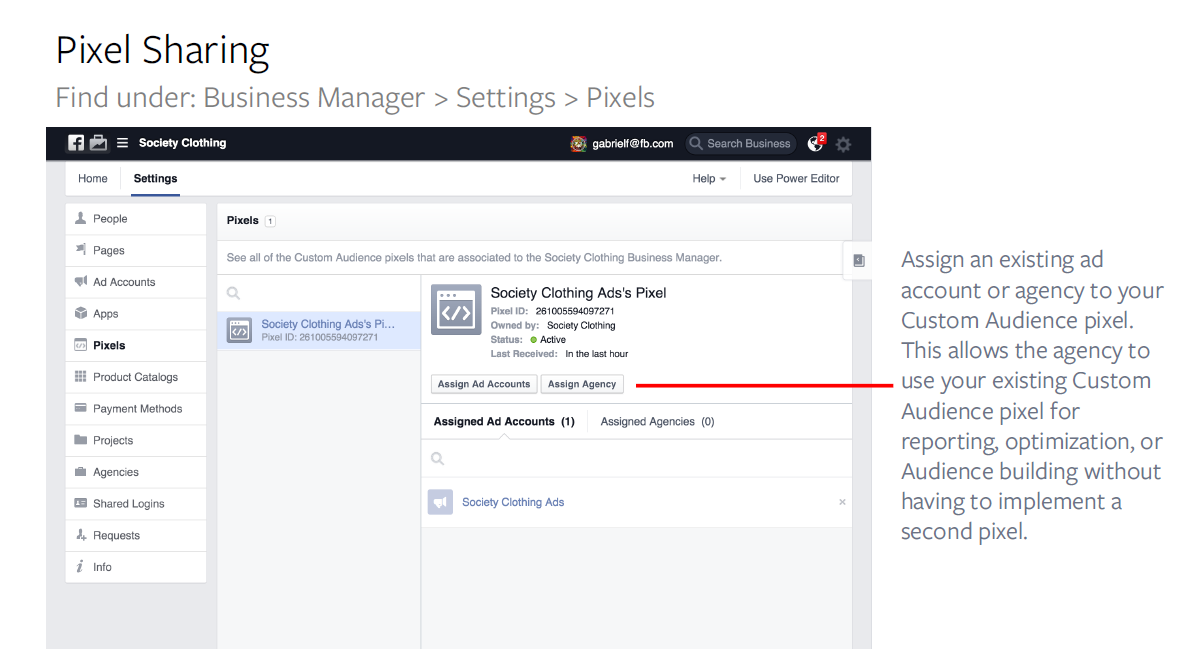Click the Society Clothing business name
The height and width of the screenshot is (649, 1177).
click(182, 143)
